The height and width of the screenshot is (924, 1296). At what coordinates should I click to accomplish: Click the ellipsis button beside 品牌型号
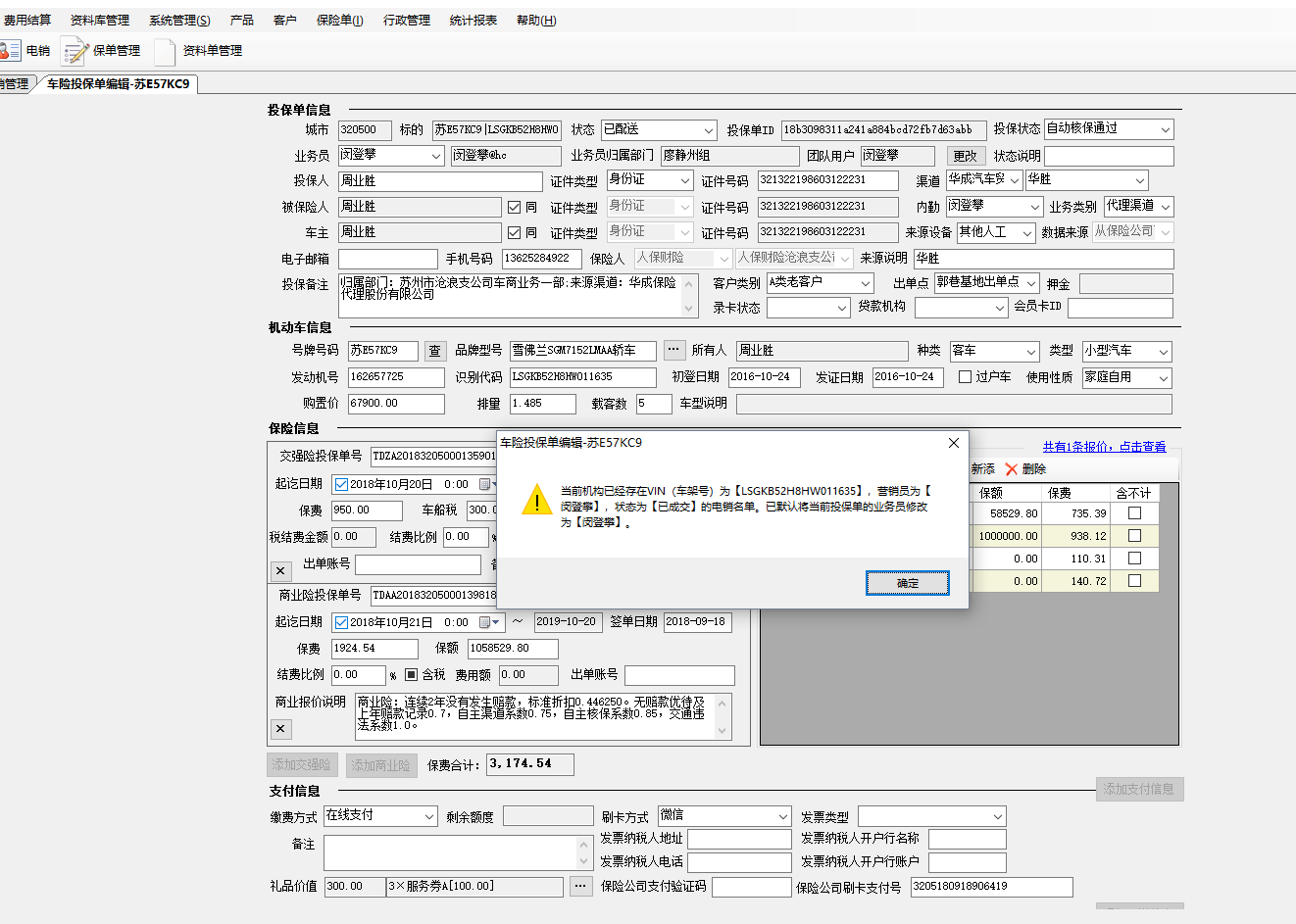673,350
